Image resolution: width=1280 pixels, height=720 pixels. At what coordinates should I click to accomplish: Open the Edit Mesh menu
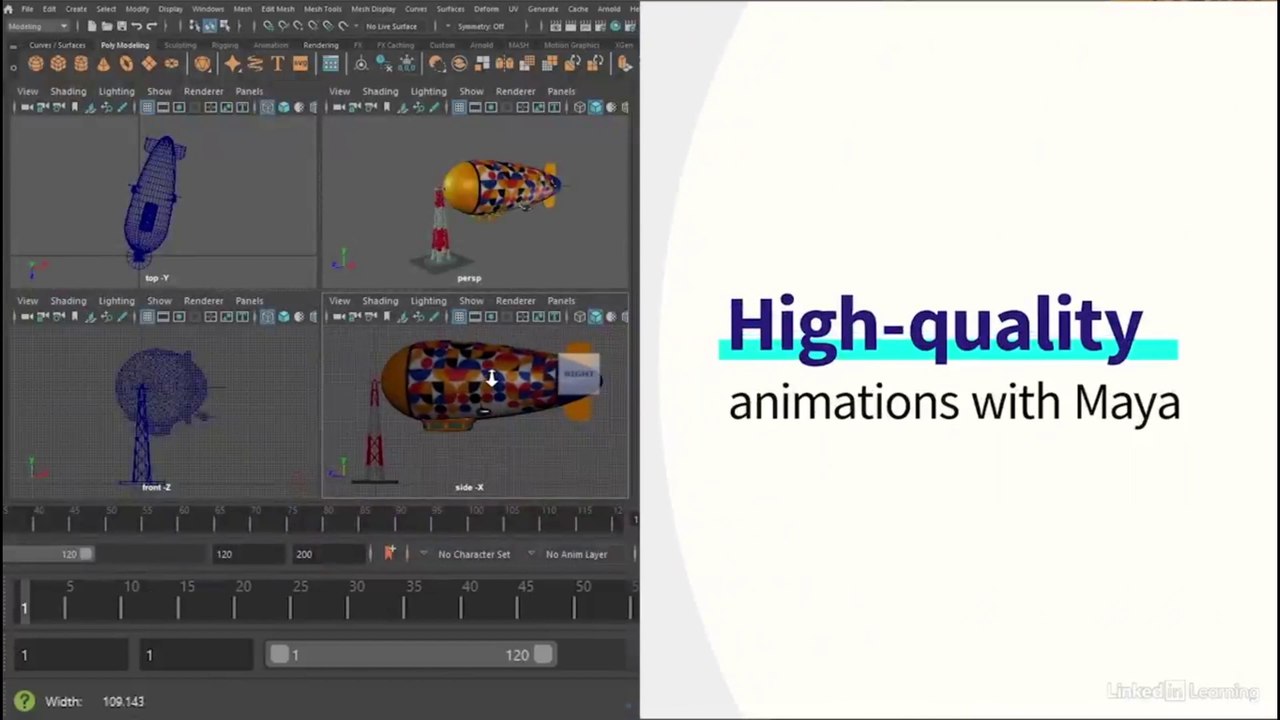click(x=278, y=9)
